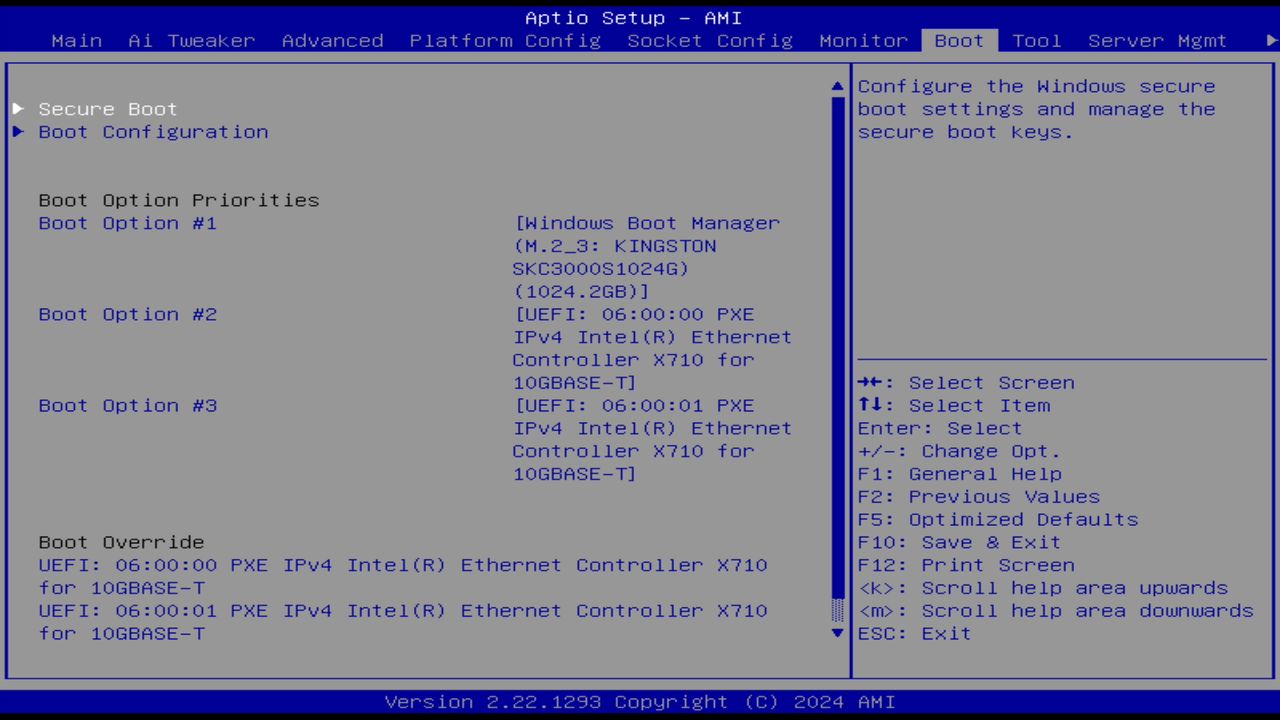Select Boot Option #2 label

pos(127,314)
